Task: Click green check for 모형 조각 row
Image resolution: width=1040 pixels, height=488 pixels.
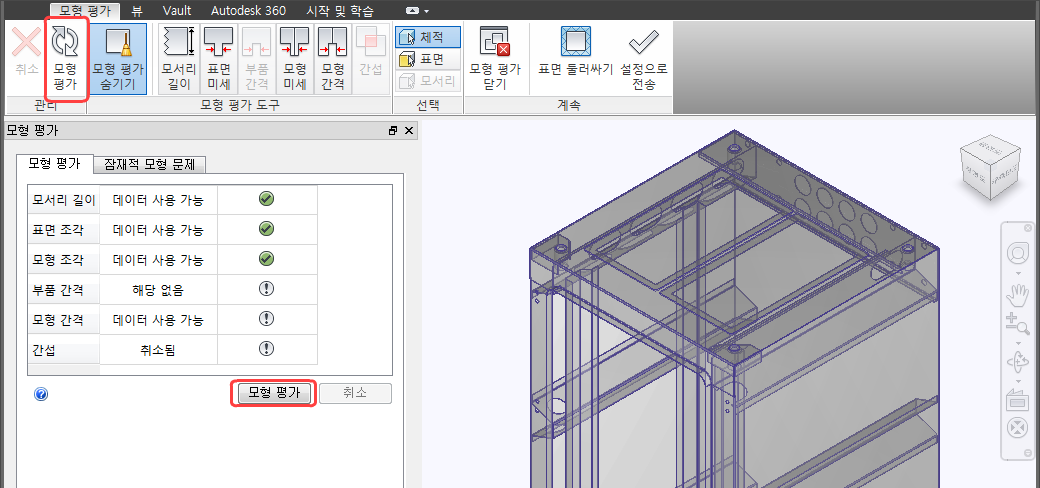Action: click(267, 259)
